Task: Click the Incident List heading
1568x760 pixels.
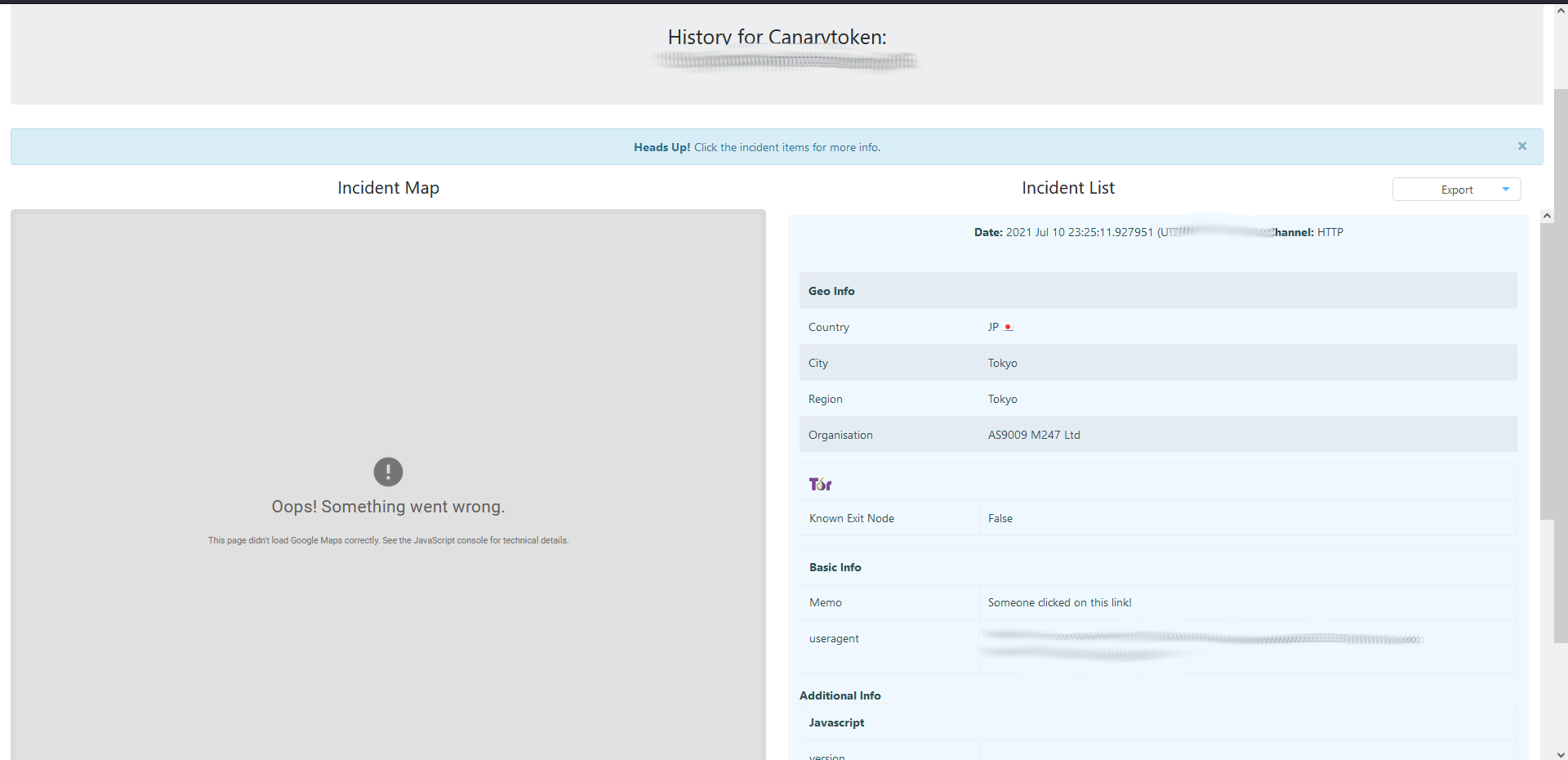Action: 1068,188
